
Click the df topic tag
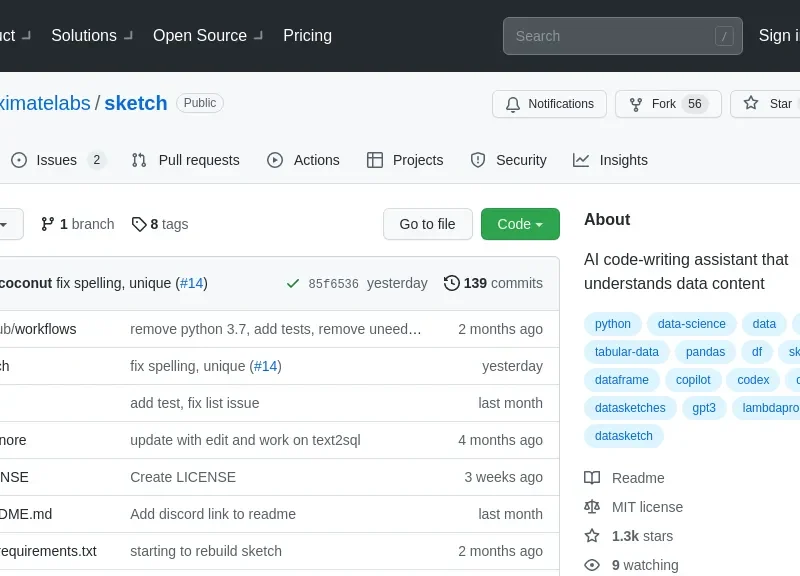(757, 352)
